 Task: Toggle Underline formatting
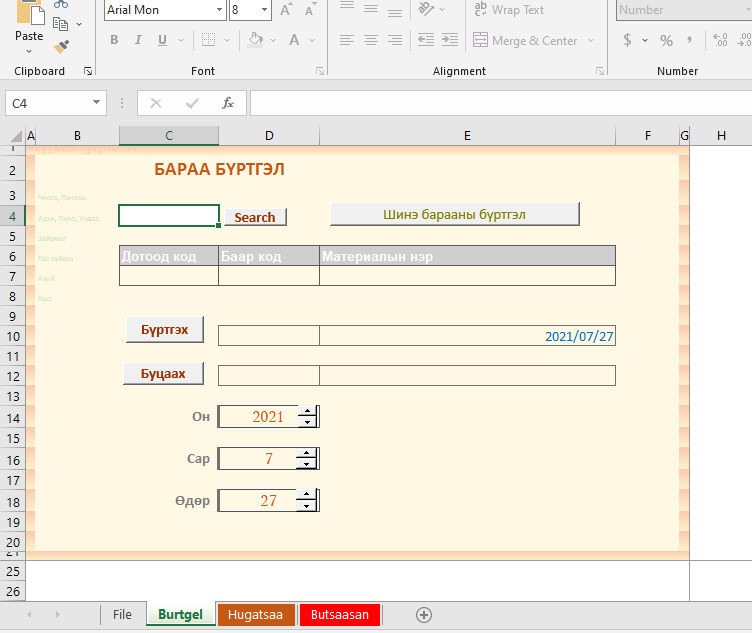tap(163, 40)
